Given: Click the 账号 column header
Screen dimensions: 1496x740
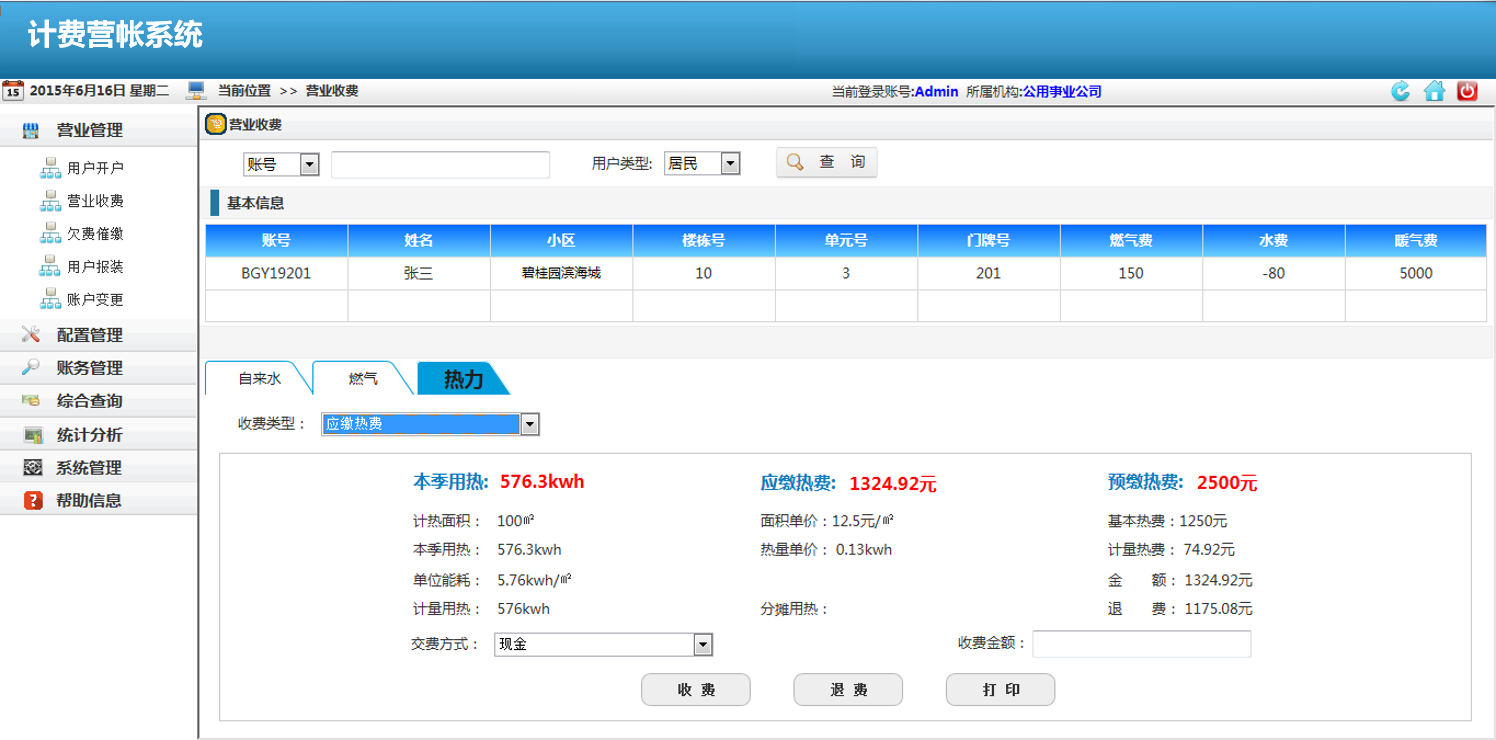Looking at the screenshot, I should (x=276, y=241).
